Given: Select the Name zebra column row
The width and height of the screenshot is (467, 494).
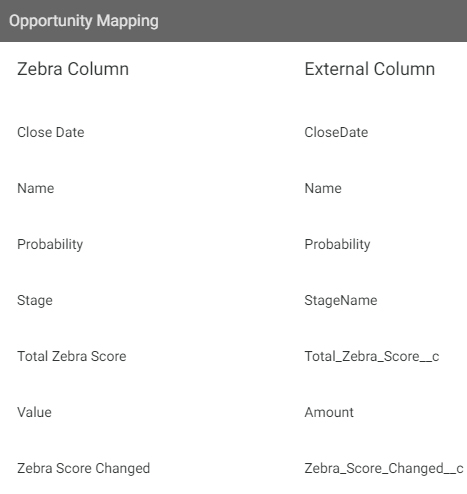Looking at the screenshot, I should [36, 188].
